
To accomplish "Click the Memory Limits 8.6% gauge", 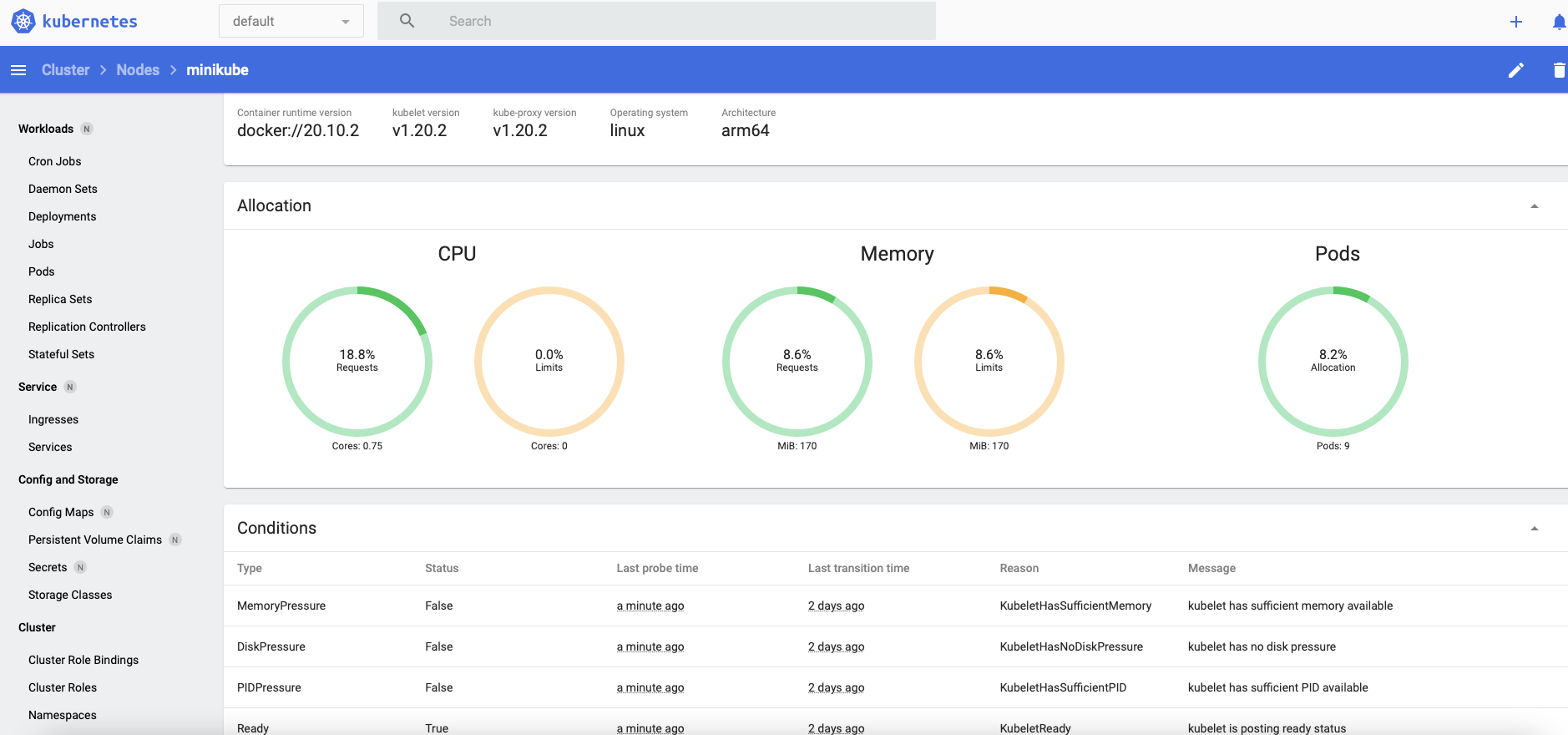I will tap(989, 361).
